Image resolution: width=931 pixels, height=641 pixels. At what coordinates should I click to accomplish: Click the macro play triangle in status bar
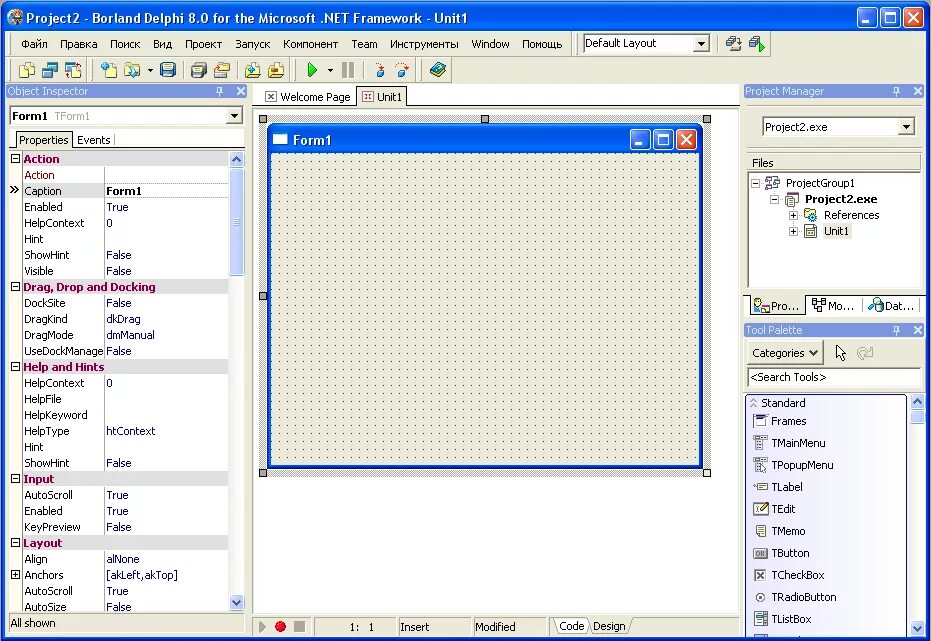coord(262,626)
